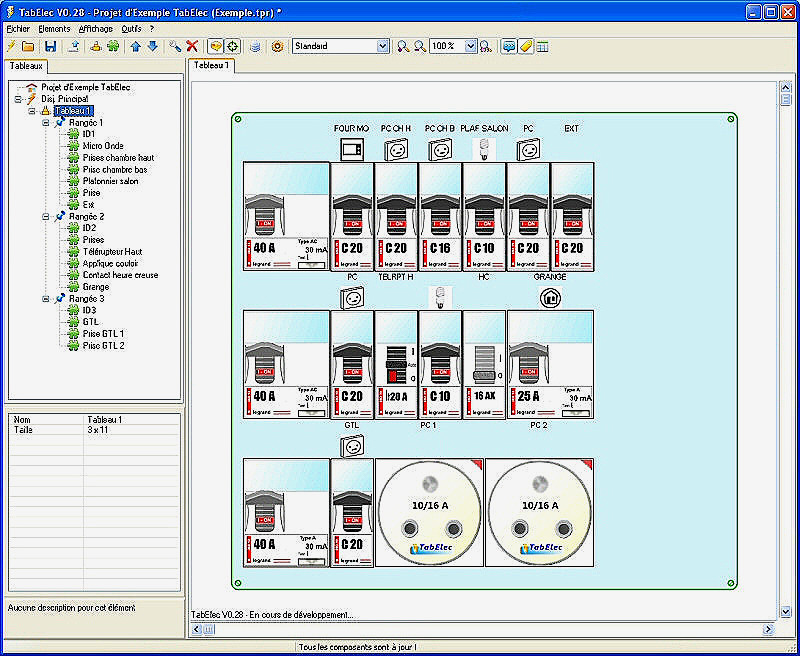Click the PC CH H socket icon

[396, 149]
